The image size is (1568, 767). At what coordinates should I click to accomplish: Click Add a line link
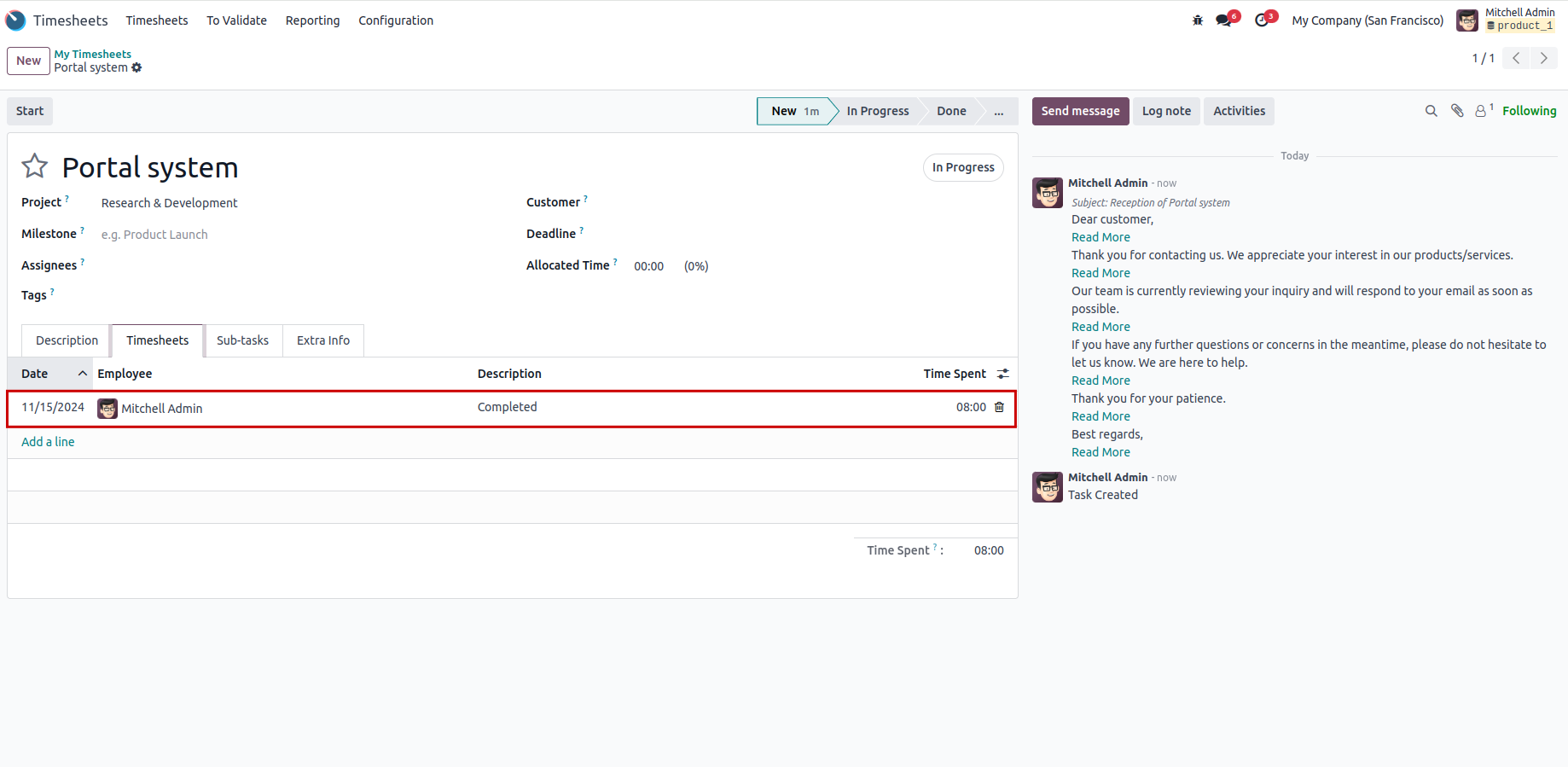point(48,442)
